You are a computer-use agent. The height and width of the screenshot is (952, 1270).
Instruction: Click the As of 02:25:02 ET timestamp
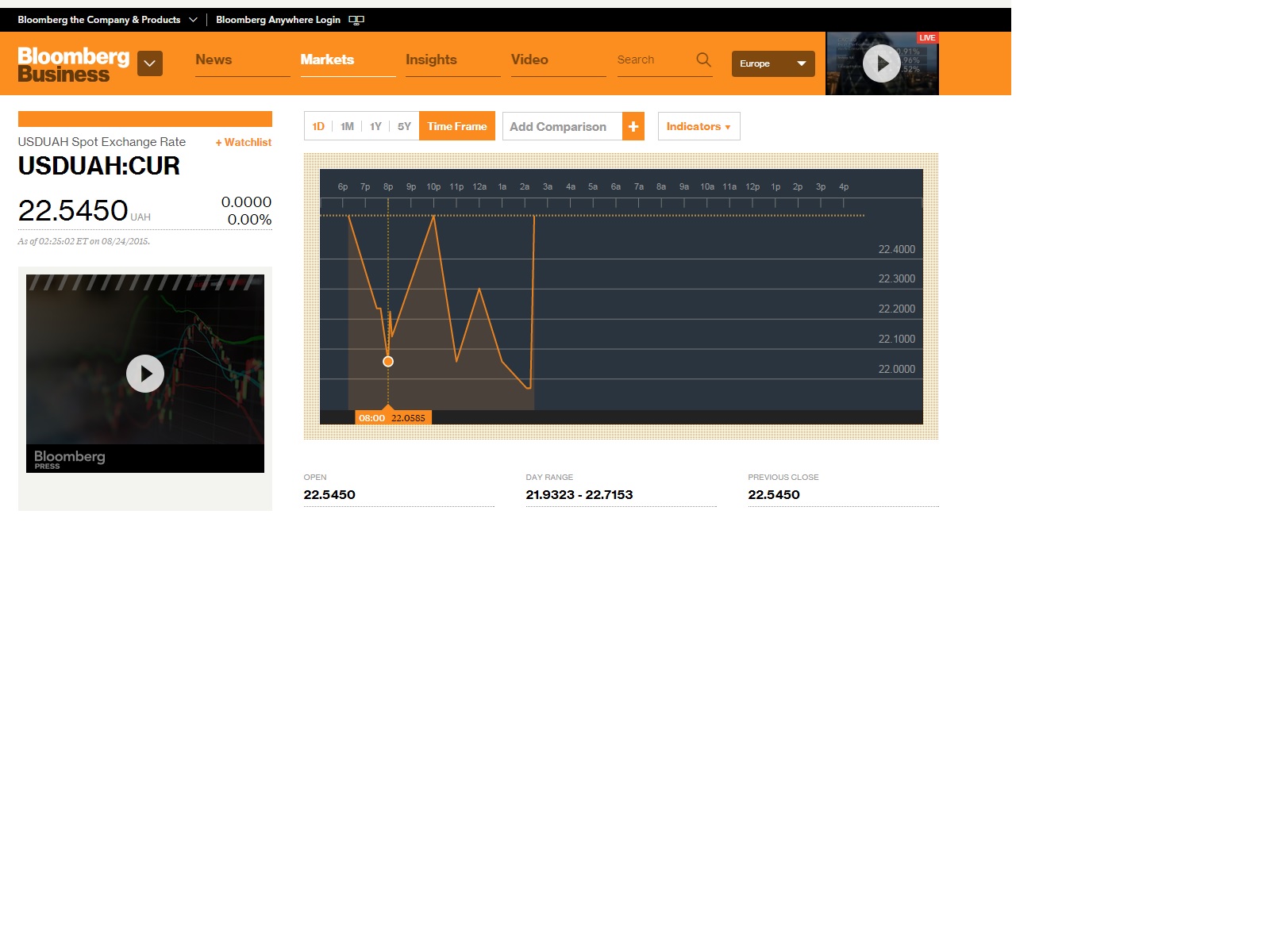(x=84, y=241)
